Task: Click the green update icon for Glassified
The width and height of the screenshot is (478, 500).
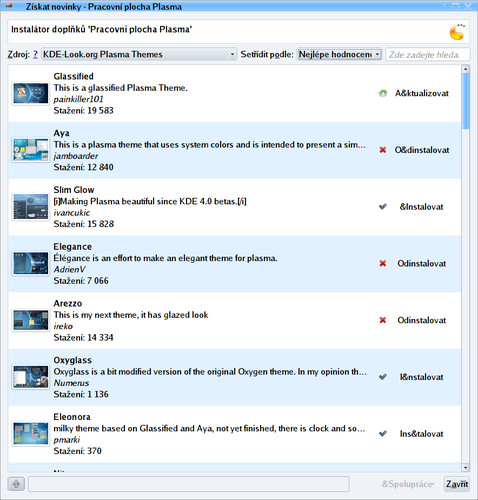Action: [383, 93]
